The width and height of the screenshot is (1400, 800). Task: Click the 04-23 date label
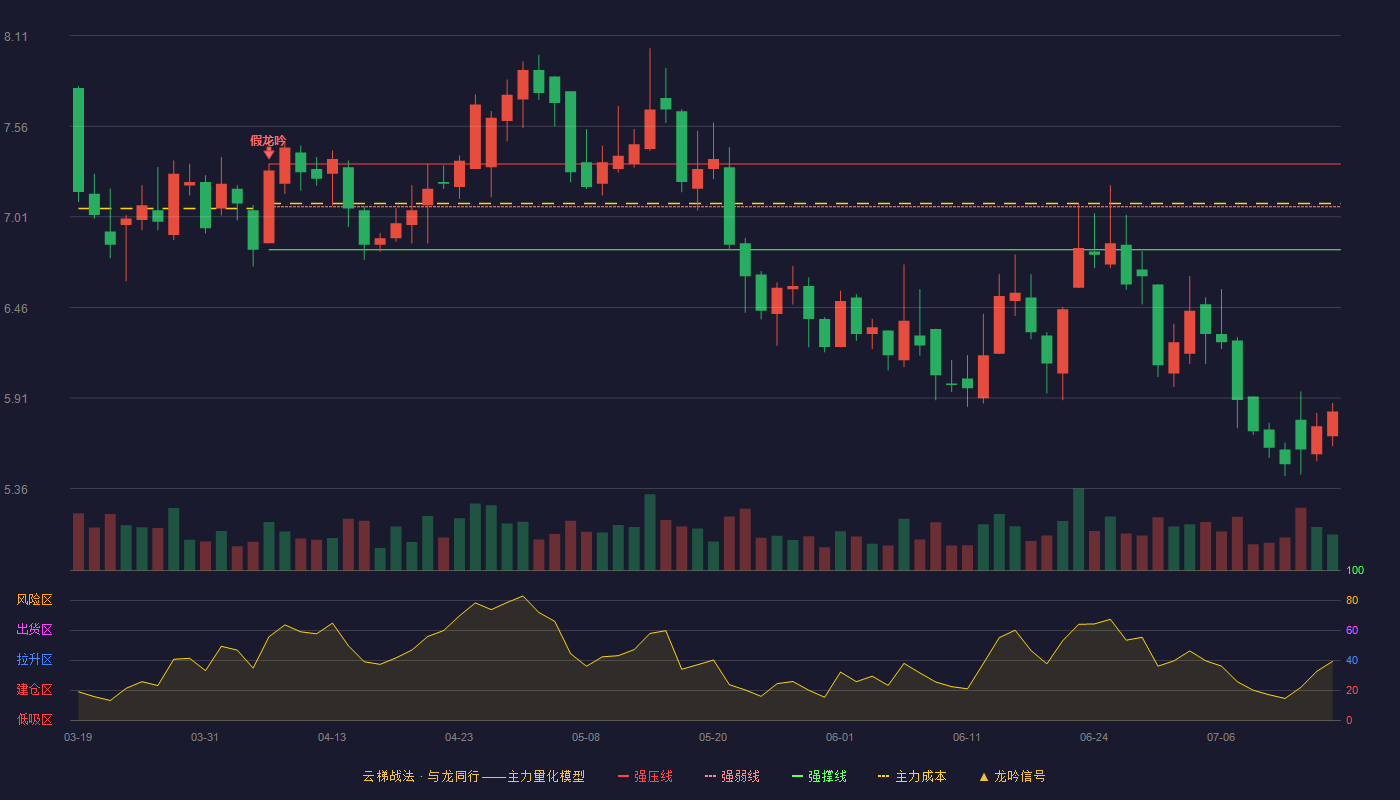[x=459, y=737]
